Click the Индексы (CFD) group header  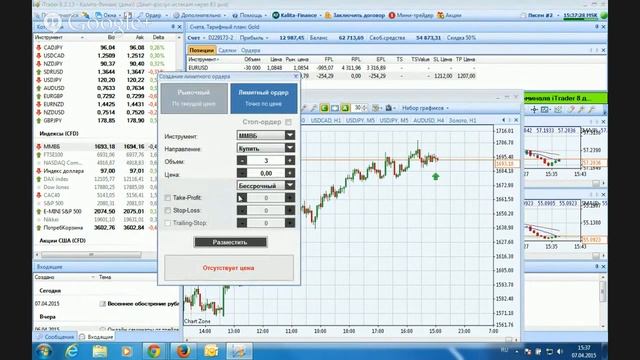[x=59, y=133]
